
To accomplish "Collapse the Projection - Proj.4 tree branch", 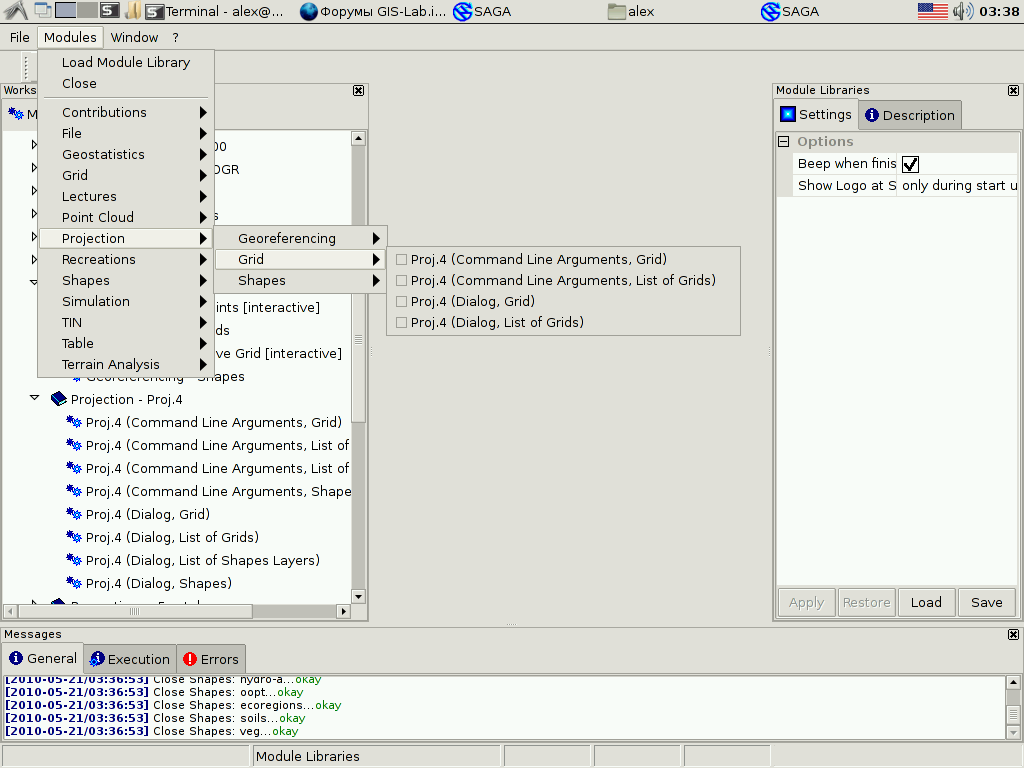I will [x=34, y=399].
